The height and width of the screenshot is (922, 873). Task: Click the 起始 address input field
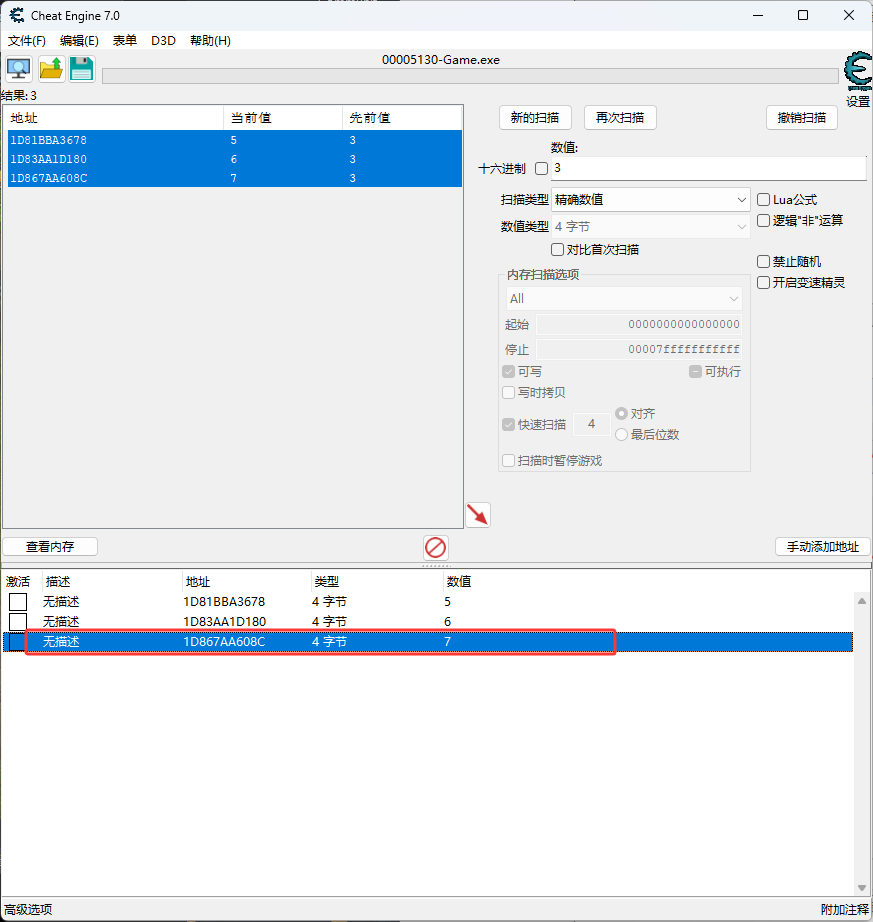[x=638, y=324]
